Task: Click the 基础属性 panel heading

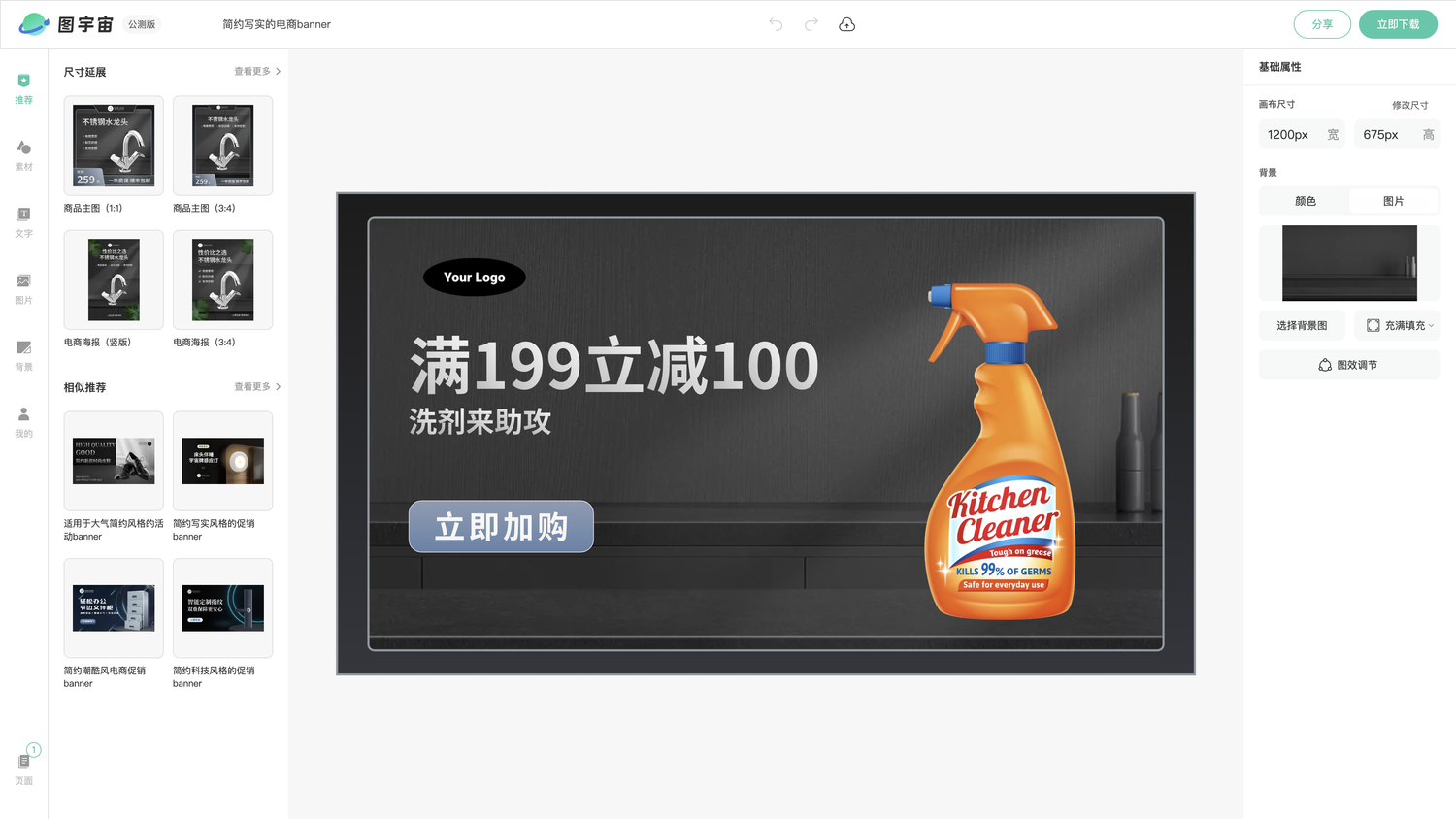Action: click(1279, 67)
